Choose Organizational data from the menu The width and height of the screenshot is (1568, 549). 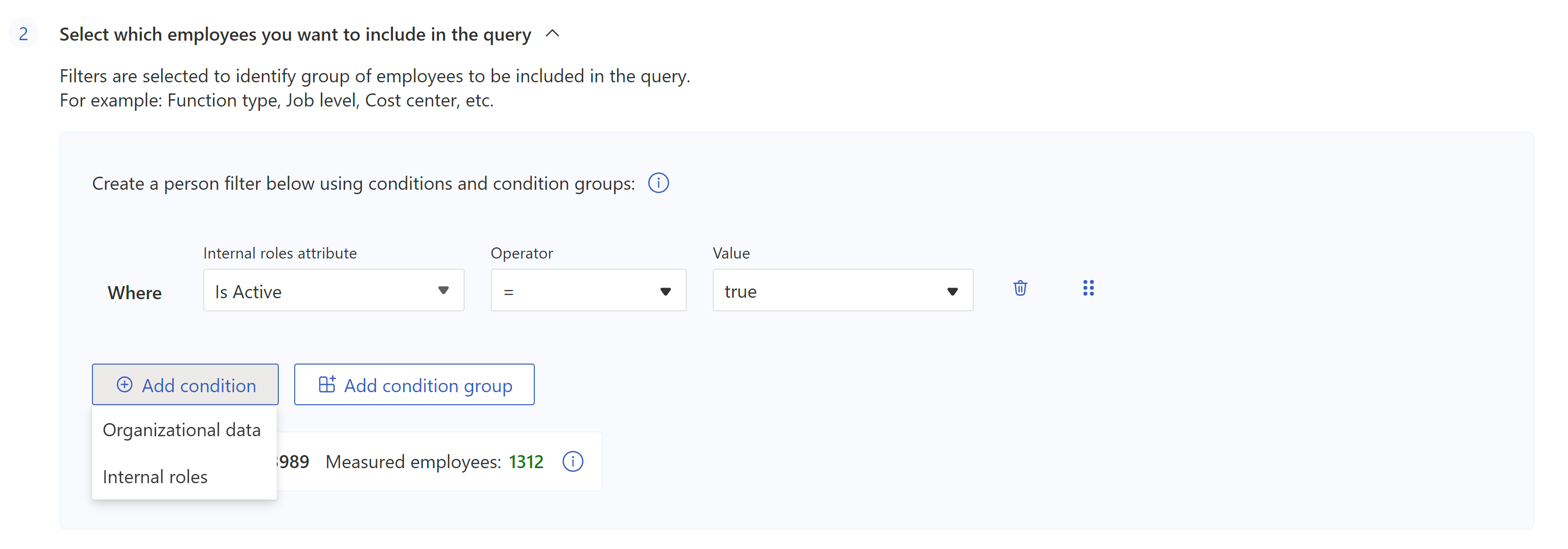[181, 430]
